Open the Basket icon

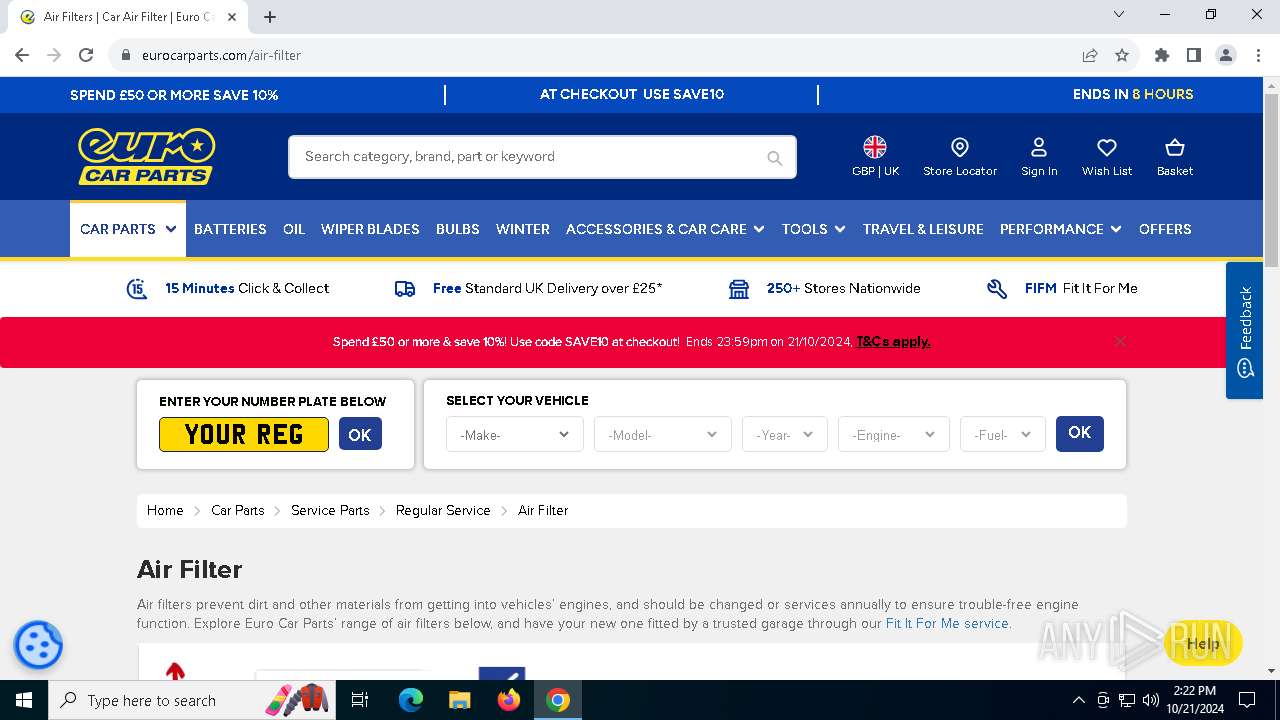pyautogui.click(x=1175, y=157)
